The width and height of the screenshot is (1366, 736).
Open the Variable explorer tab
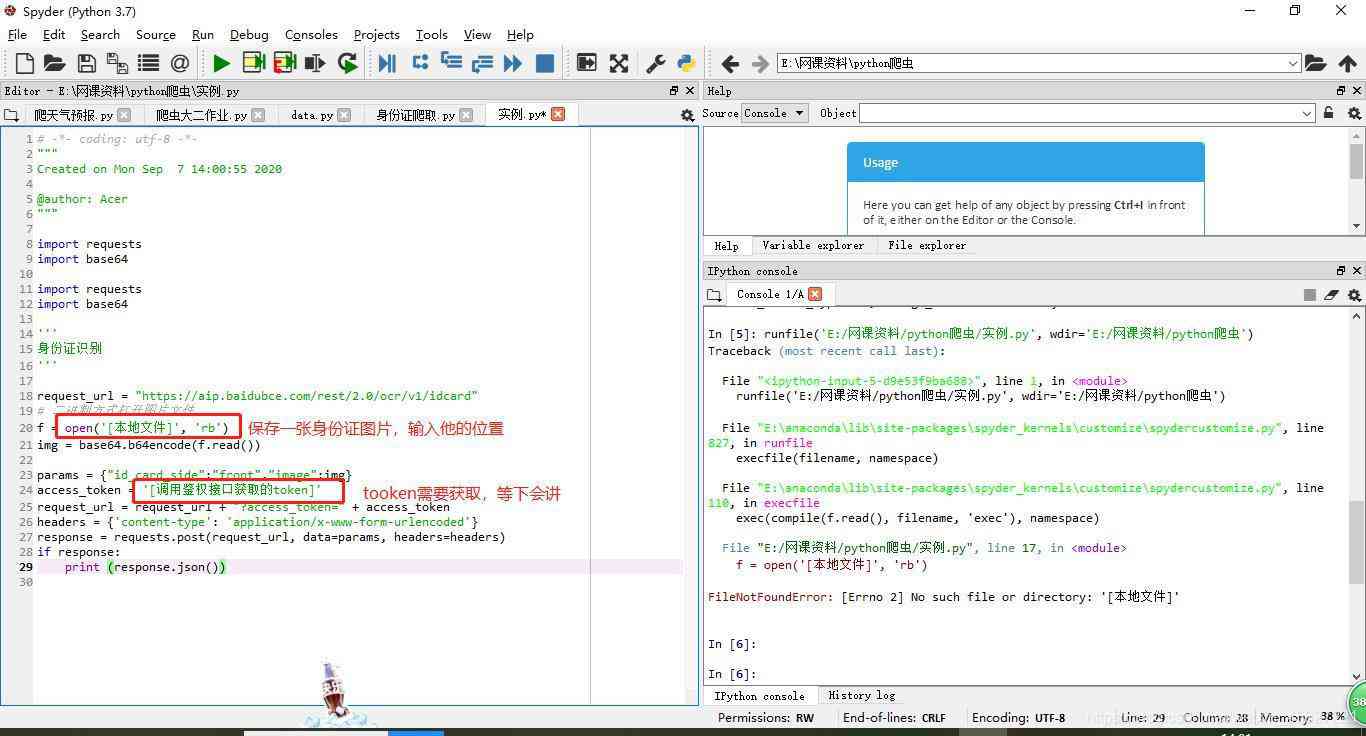[813, 245]
